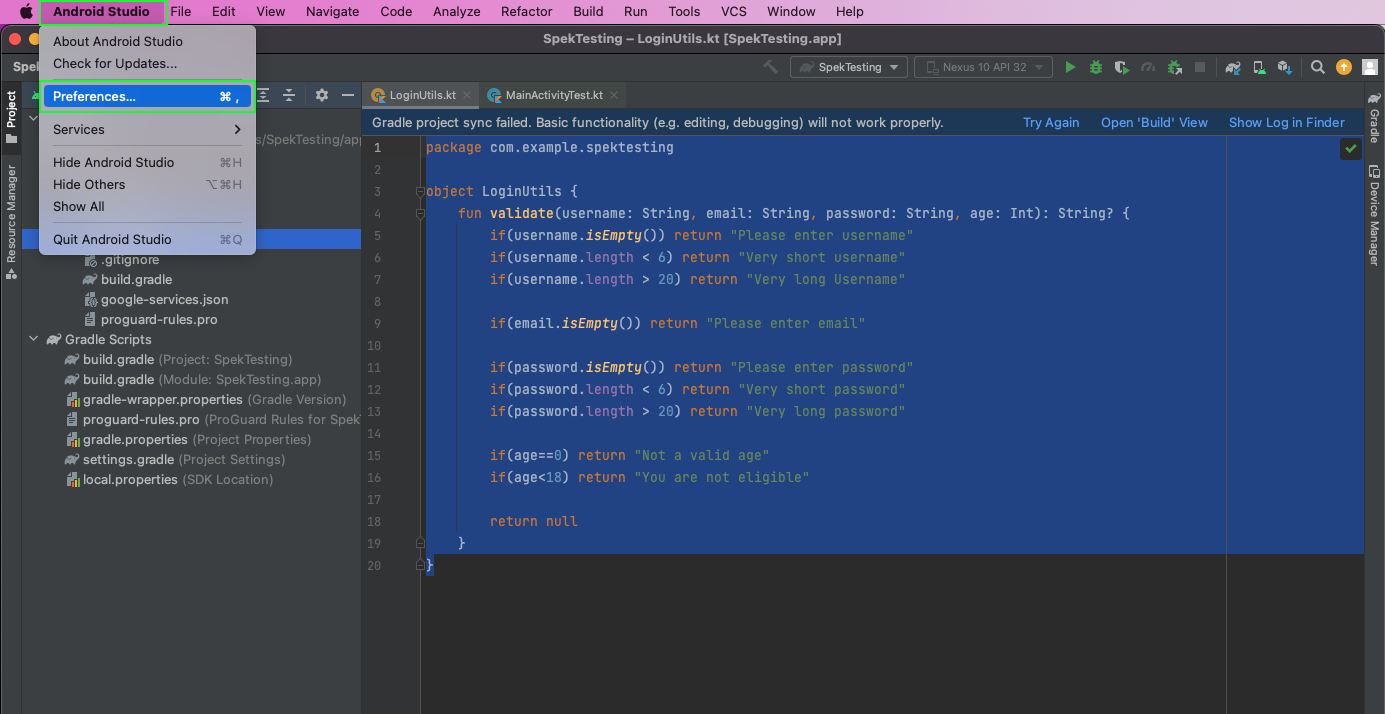The height and width of the screenshot is (714, 1385).
Task: Open the Nexus 10 API 32 device dropdown
Action: 983,67
